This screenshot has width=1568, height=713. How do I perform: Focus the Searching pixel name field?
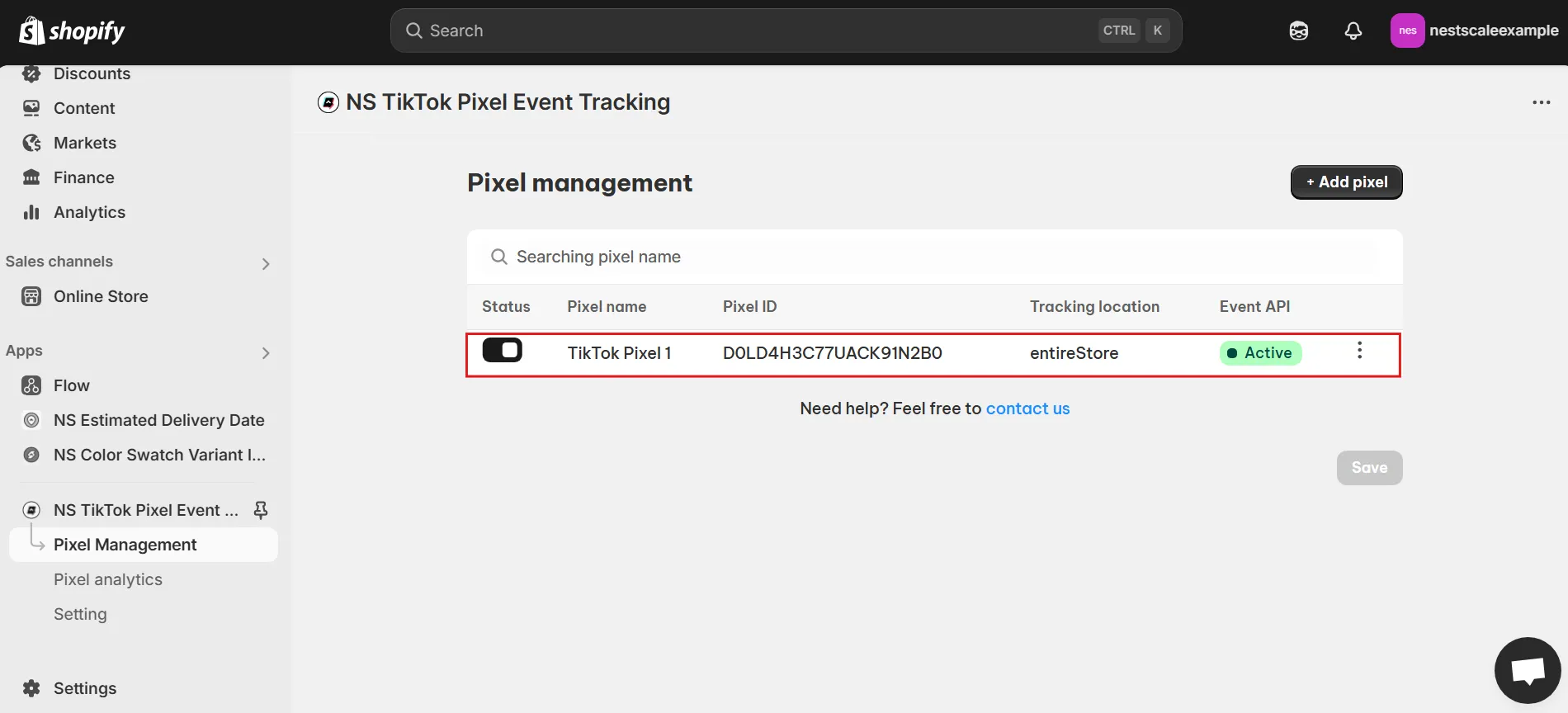click(934, 257)
